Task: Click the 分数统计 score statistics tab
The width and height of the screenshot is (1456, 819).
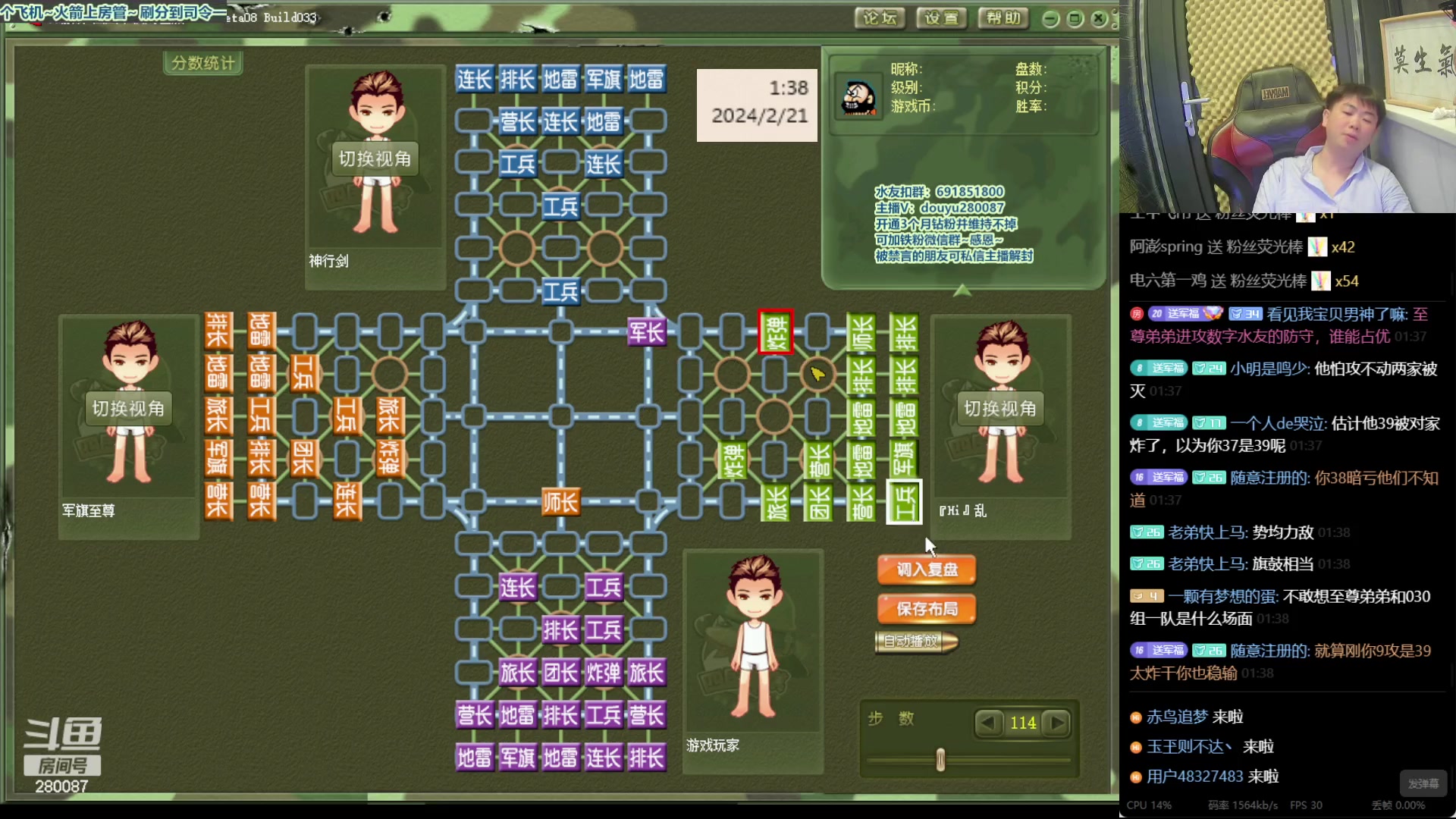Action: click(x=203, y=63)
